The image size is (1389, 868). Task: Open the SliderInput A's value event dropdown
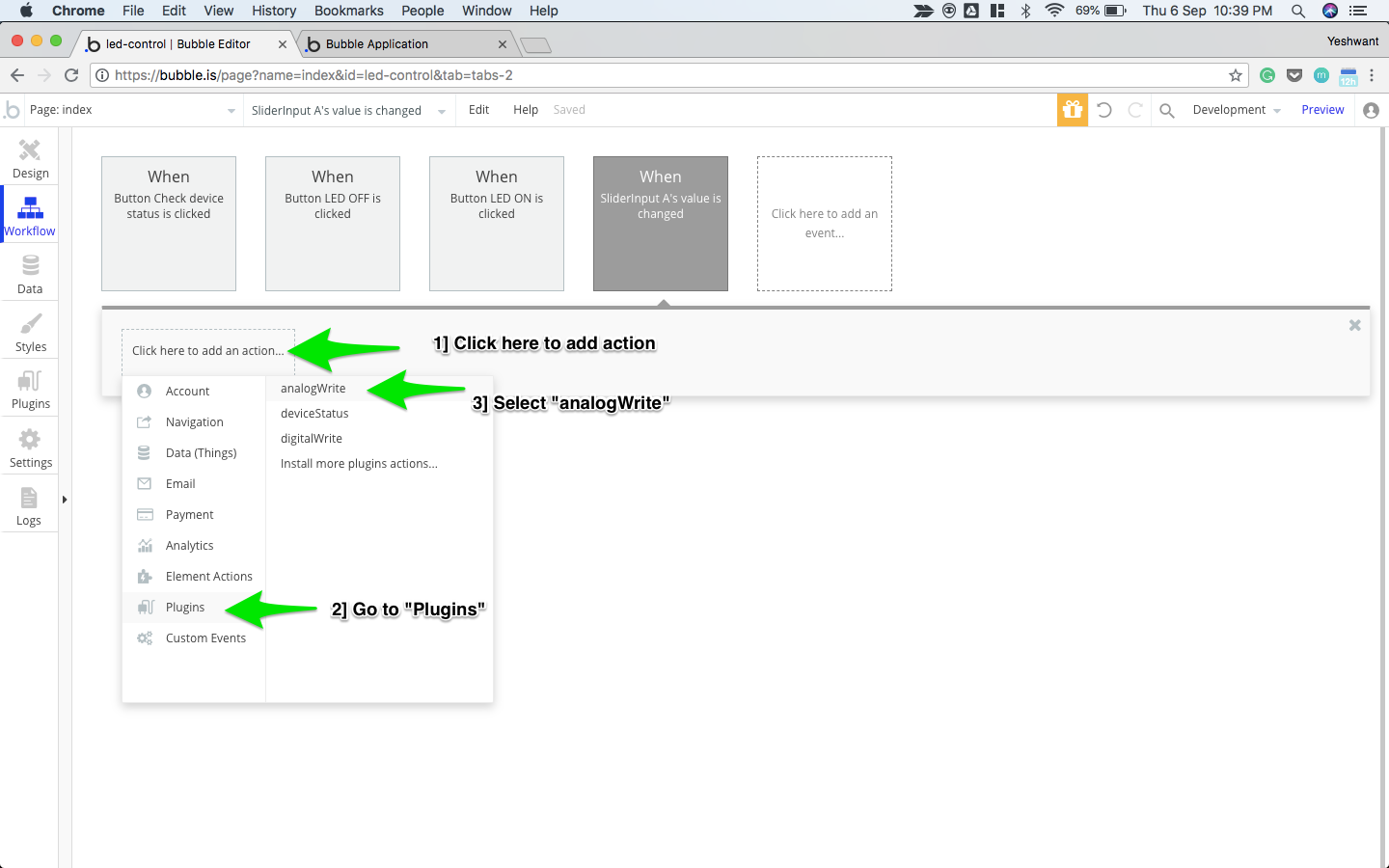pyautogui.click(x=348, y=110)
